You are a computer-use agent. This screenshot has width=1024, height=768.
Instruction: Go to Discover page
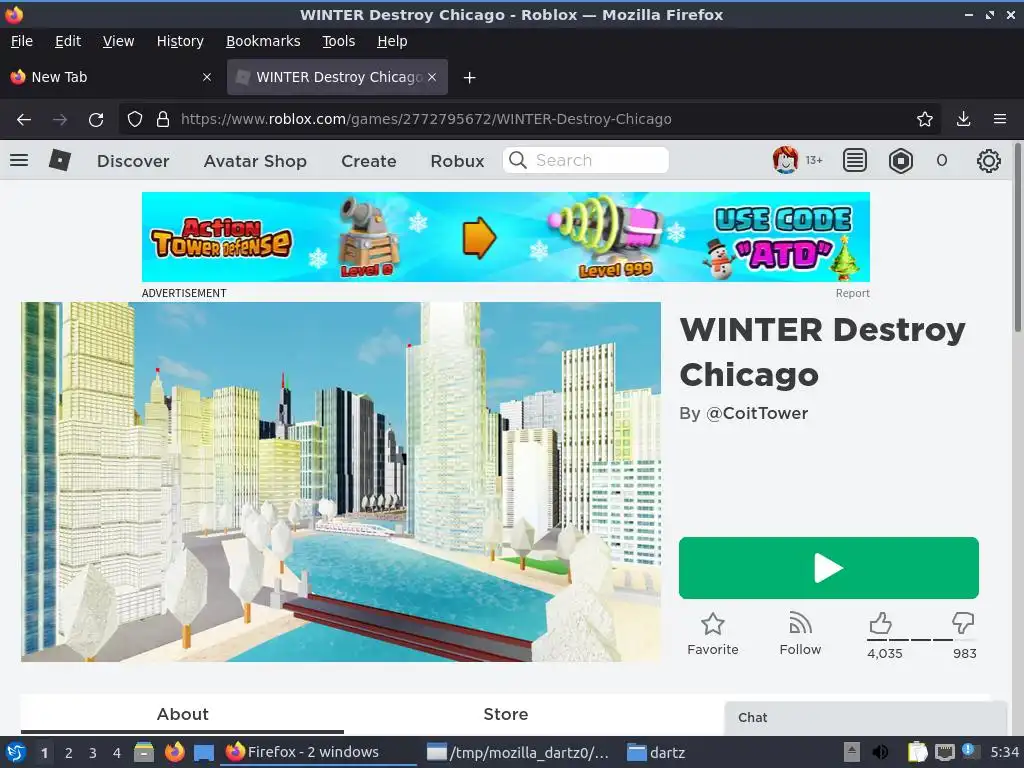(133, 161)
